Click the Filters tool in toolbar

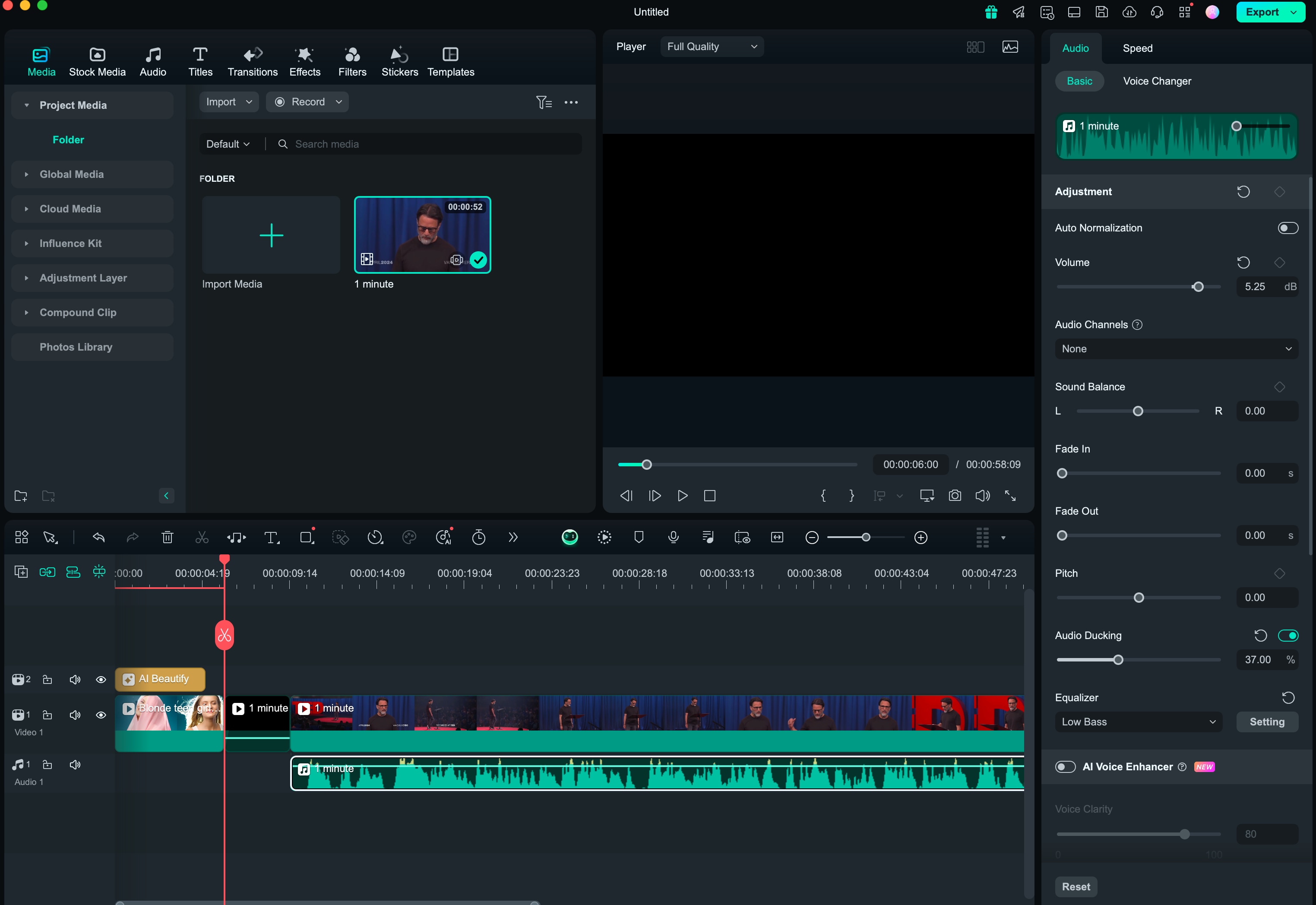point(351,60)
